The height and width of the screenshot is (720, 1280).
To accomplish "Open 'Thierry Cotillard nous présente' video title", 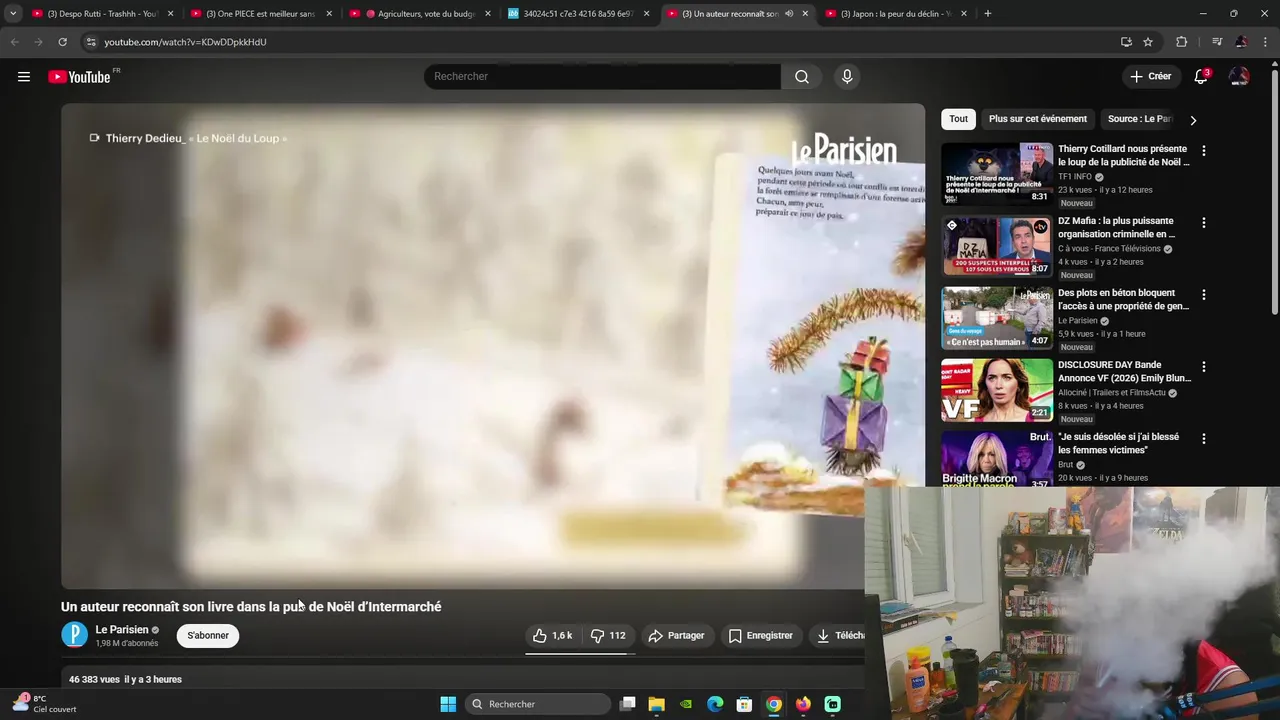I will click(x=1123, y=155).
